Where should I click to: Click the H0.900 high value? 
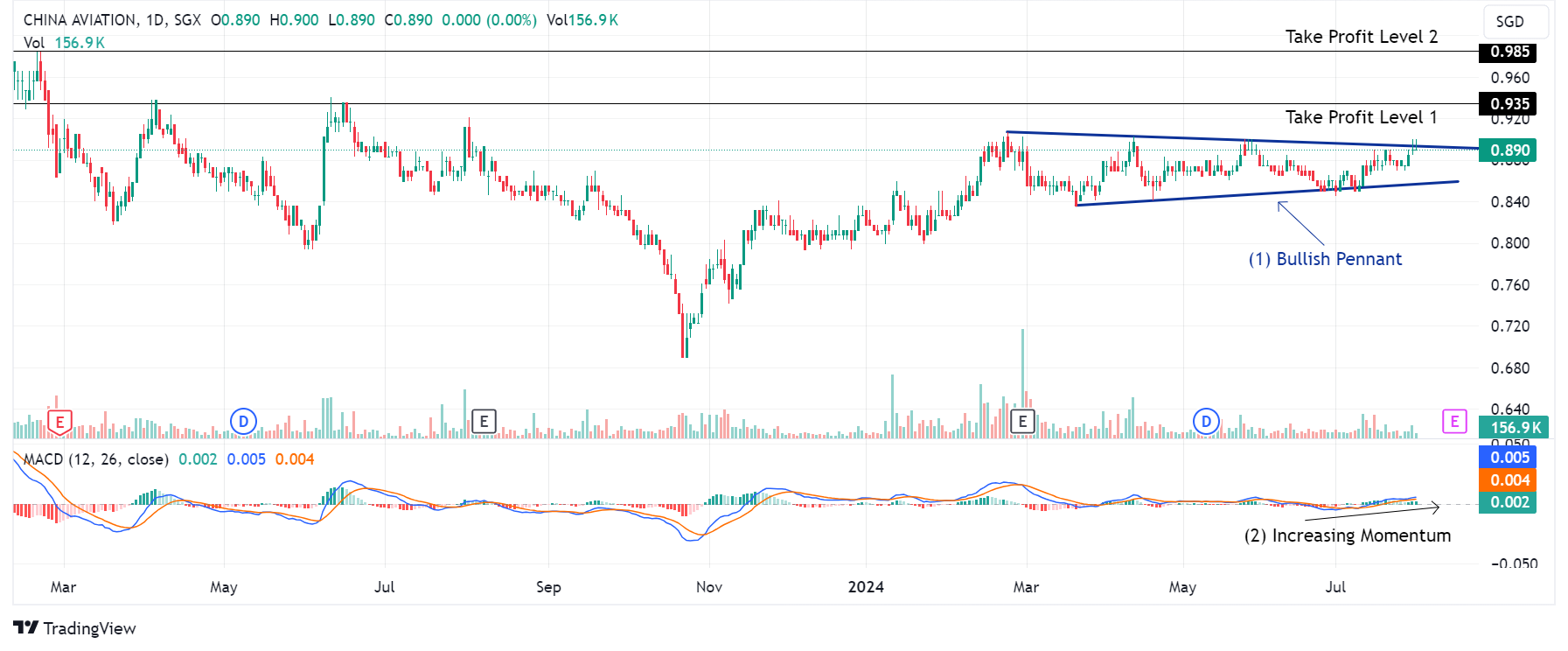(294, 19)
